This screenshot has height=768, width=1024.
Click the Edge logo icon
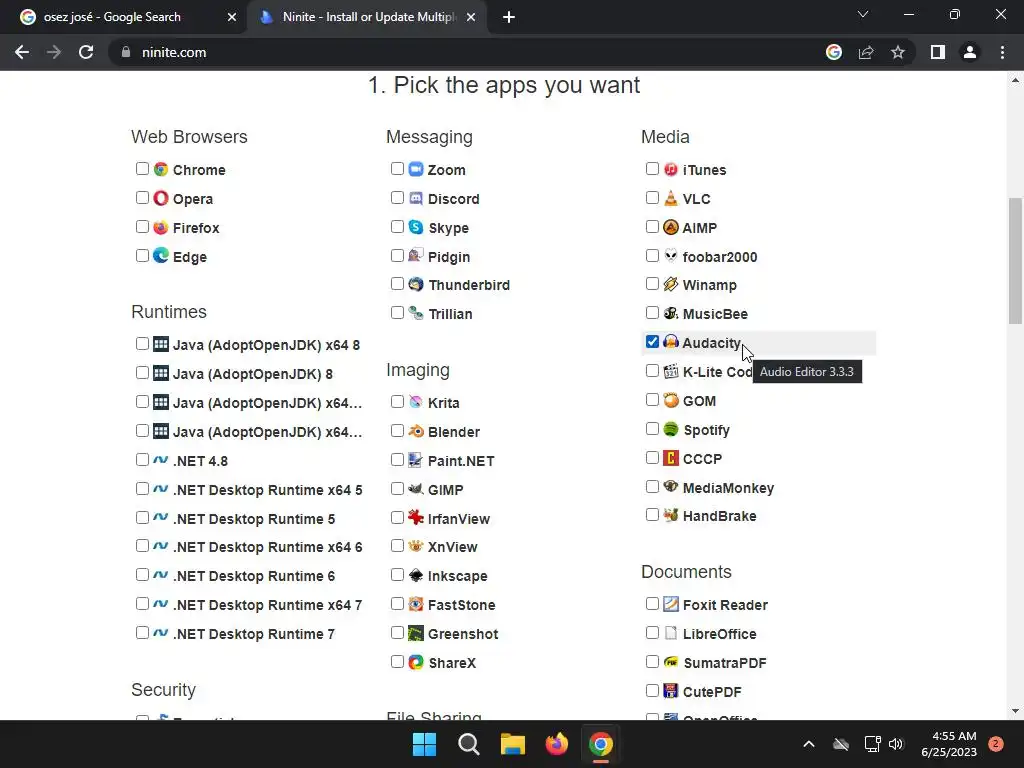click(161, 256)
